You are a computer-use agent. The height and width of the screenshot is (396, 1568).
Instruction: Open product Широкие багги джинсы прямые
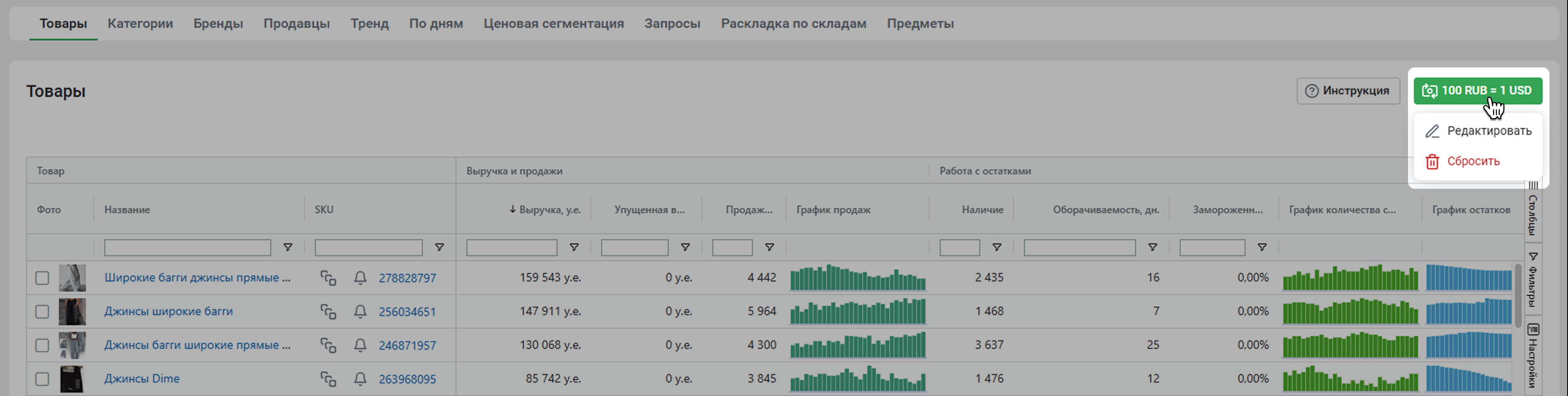coord(197,278)
